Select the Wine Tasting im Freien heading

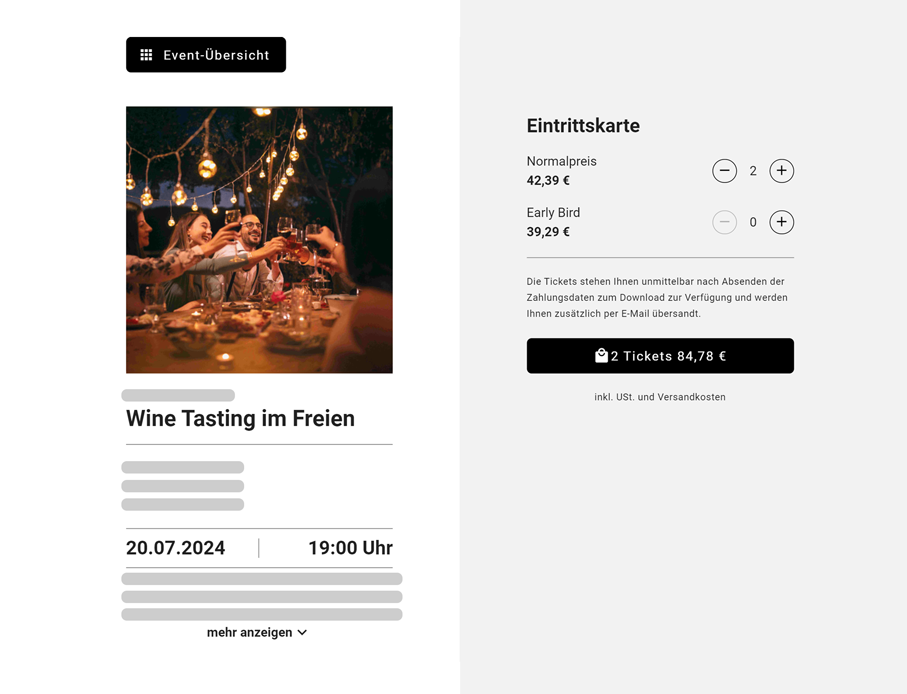(240, 418)
